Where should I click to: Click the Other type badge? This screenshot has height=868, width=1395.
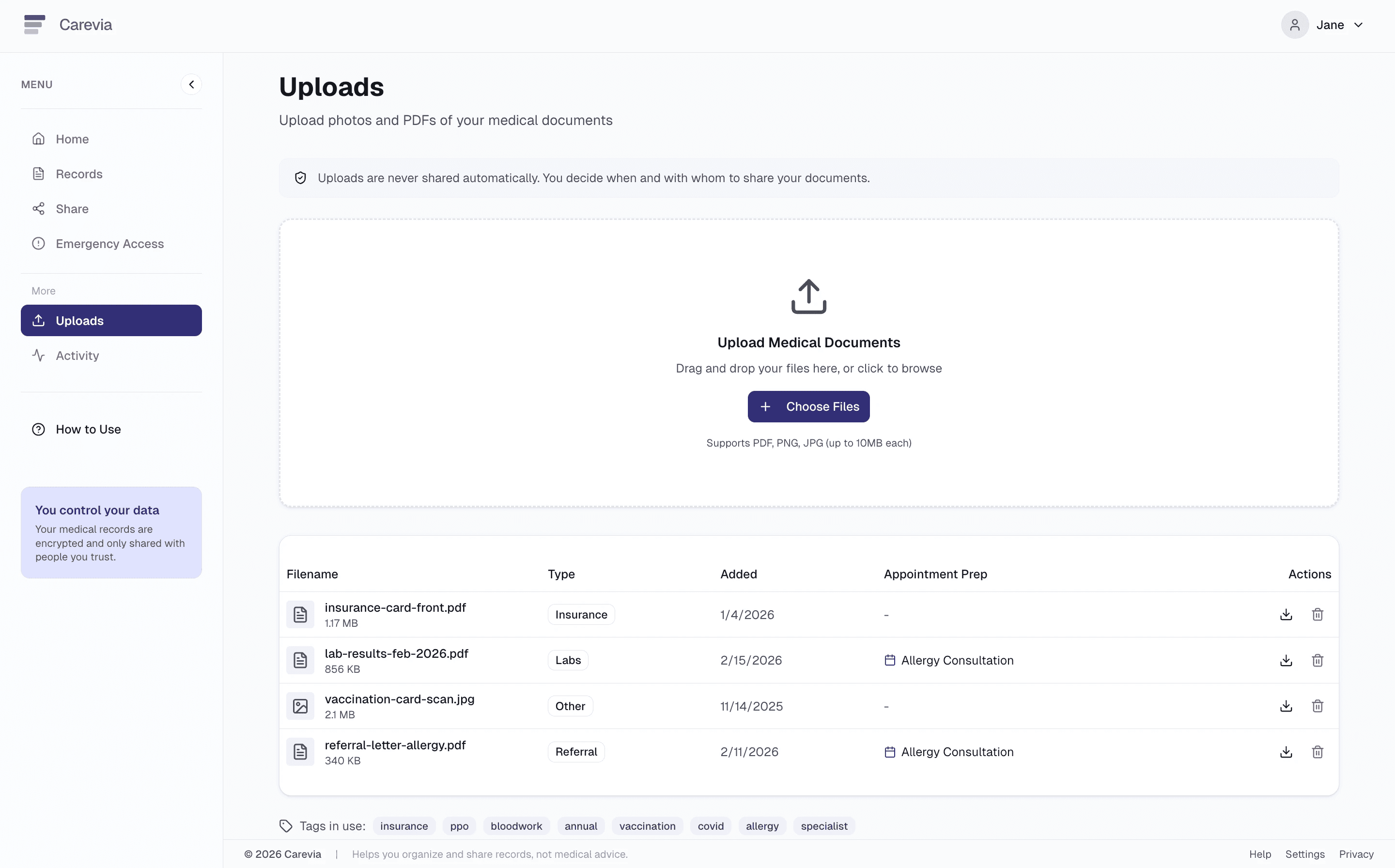[x=570, y=706]
